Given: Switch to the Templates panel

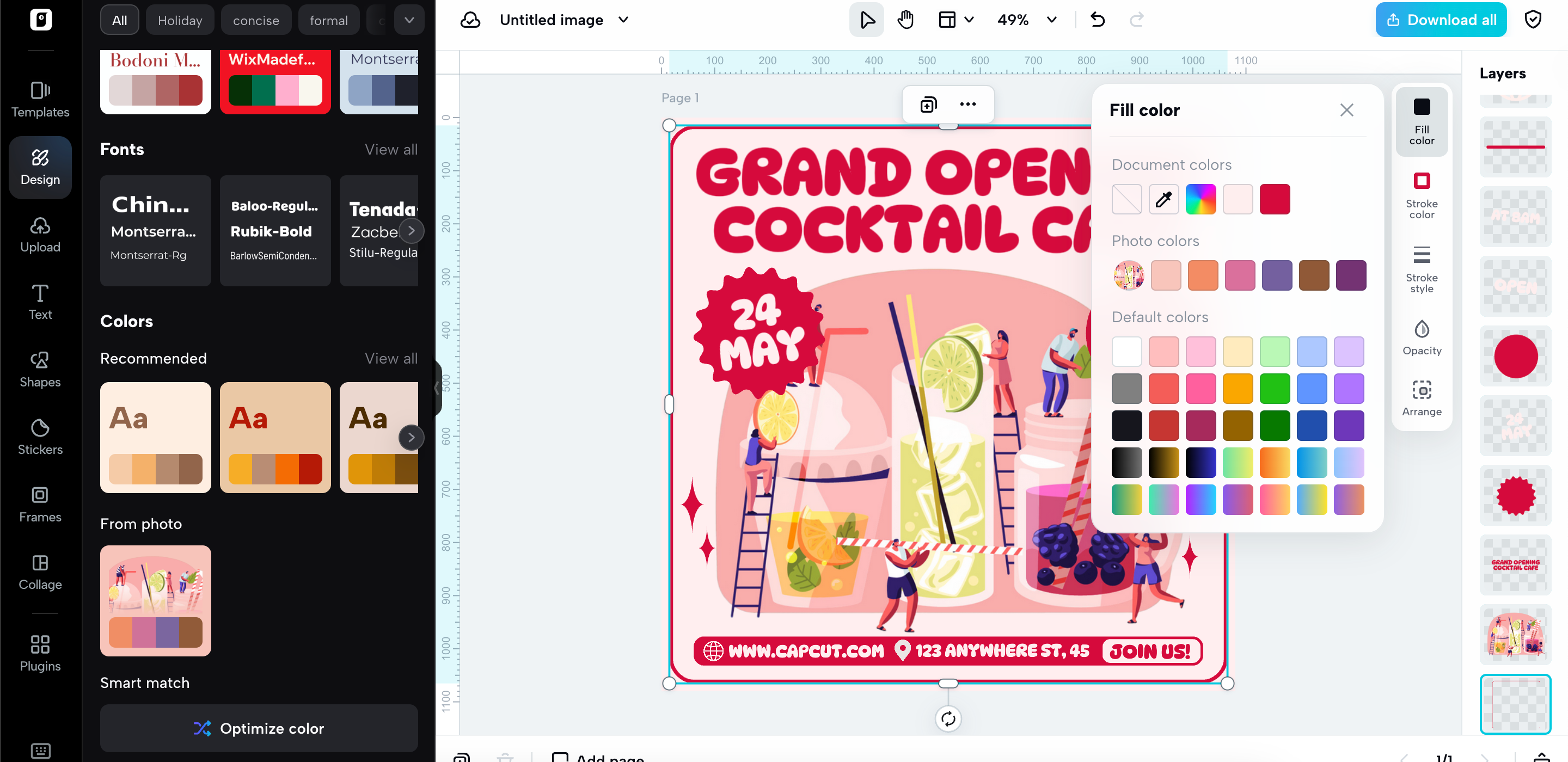Looking at the screenshot, I should [x=40, y=99].
